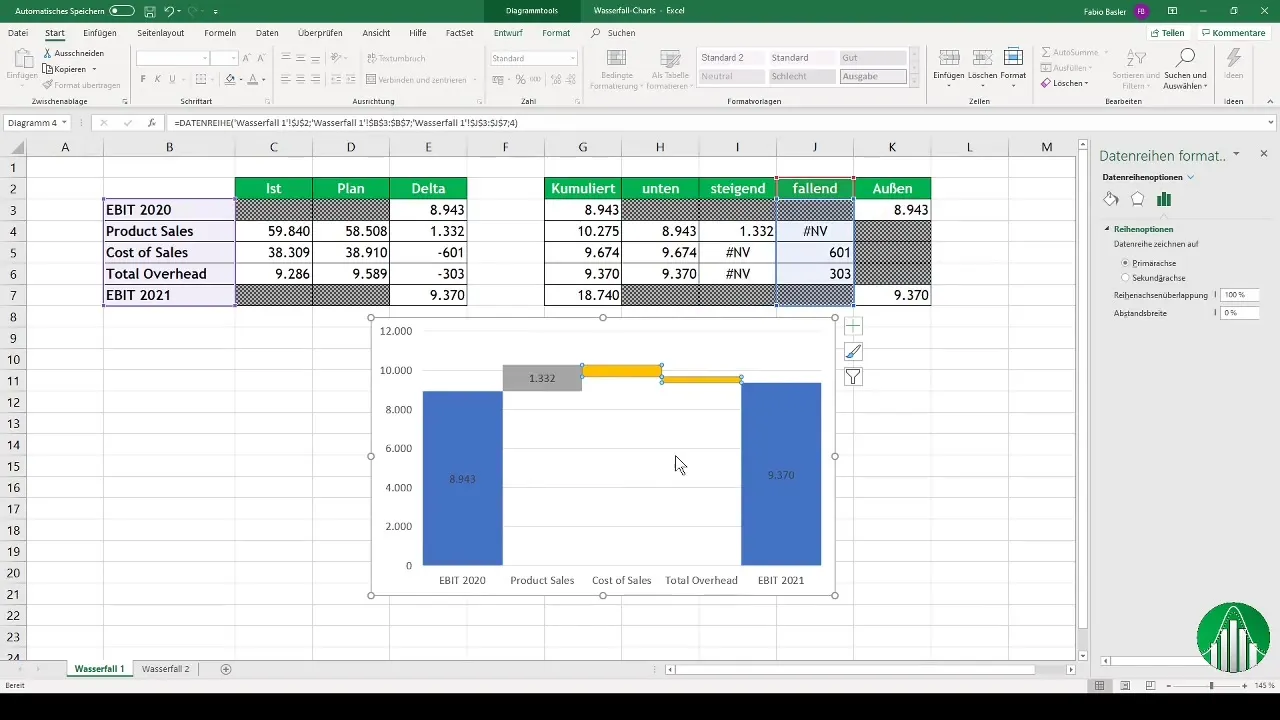Open Fill & Line bucket tab
Image resolution: width=1280 pixels, height=720 pixels.
1110,199
